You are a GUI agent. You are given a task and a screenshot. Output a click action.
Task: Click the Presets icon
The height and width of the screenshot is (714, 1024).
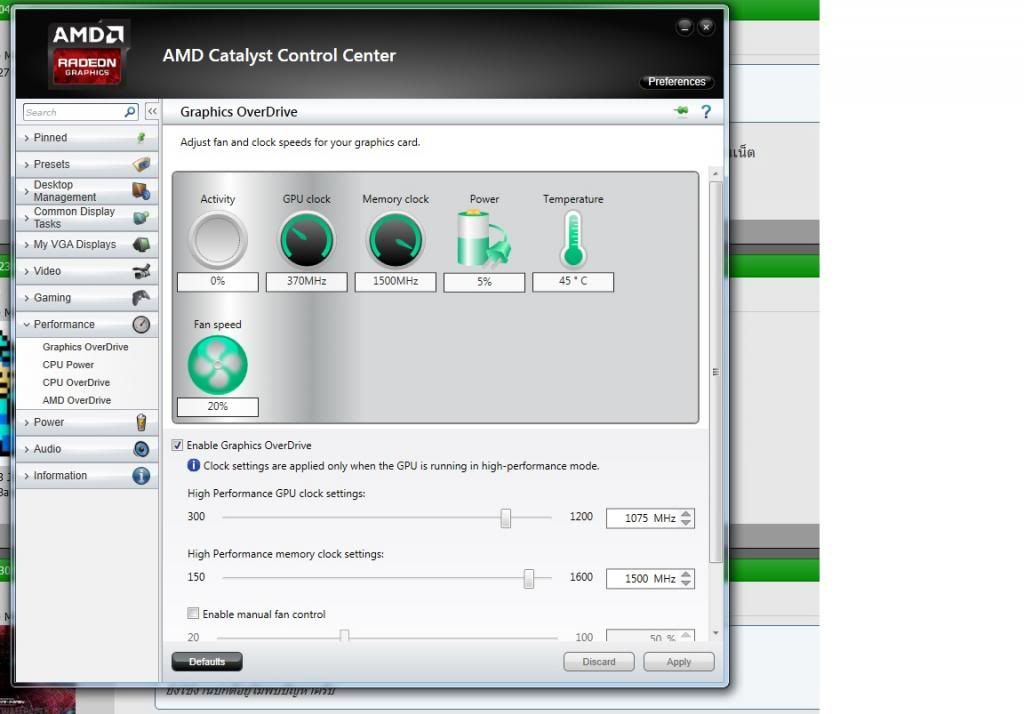(x=141, y=164)
